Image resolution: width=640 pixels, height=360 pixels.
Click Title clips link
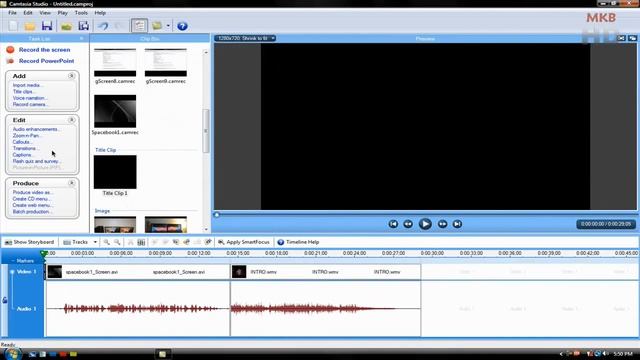[x=24, y=92]
